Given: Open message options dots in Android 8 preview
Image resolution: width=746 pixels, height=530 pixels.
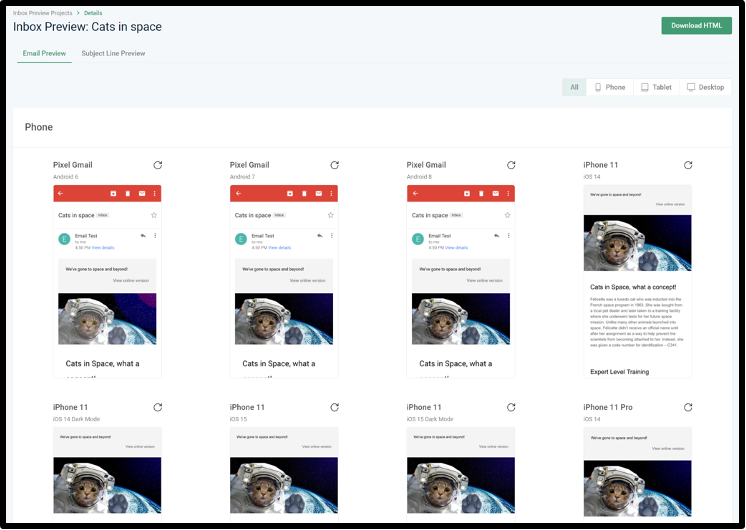Looking at the screenshot, I should click(x=509, y=236).
